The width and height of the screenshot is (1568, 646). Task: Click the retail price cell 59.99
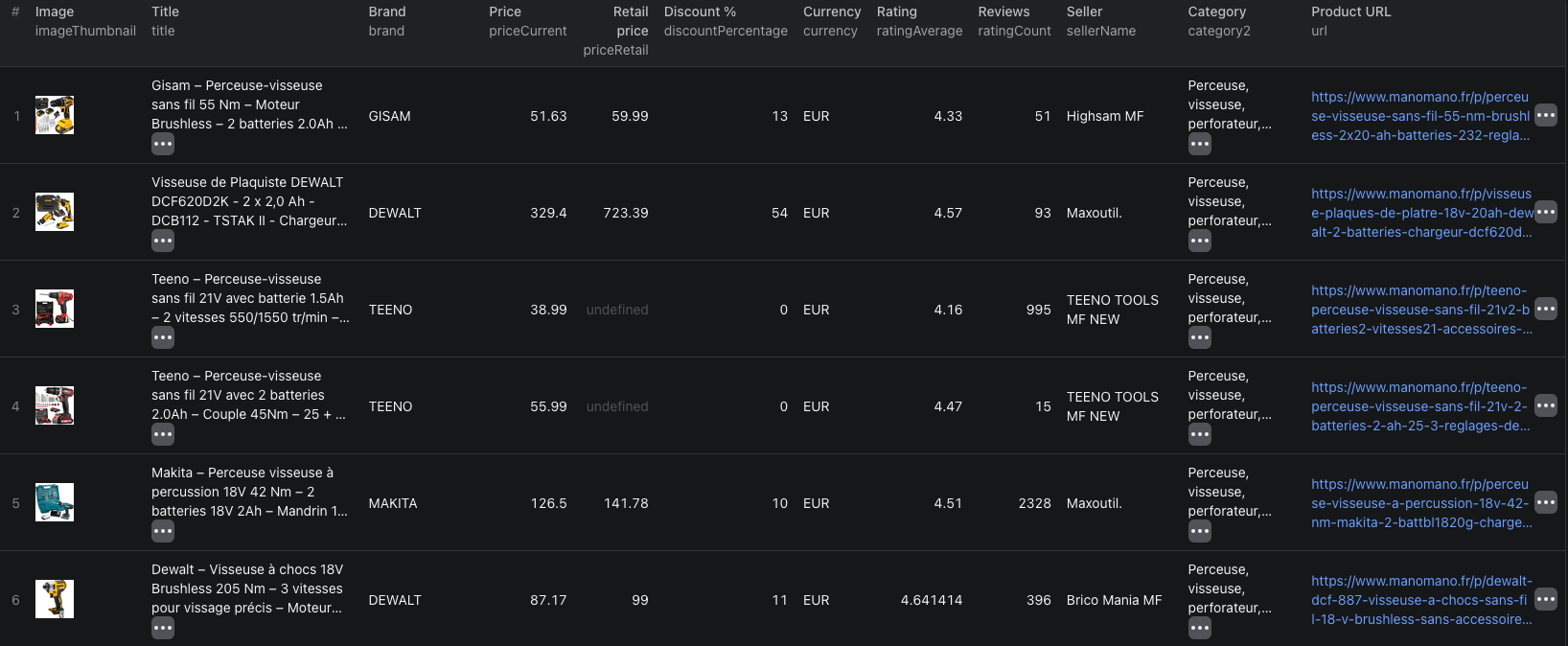(630, 116)
